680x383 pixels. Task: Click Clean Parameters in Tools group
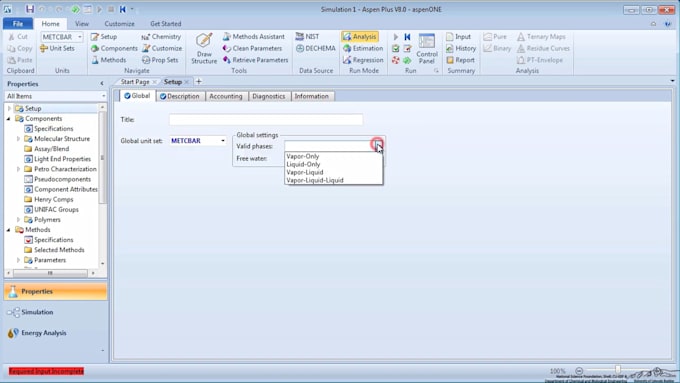tap(252, 49)
